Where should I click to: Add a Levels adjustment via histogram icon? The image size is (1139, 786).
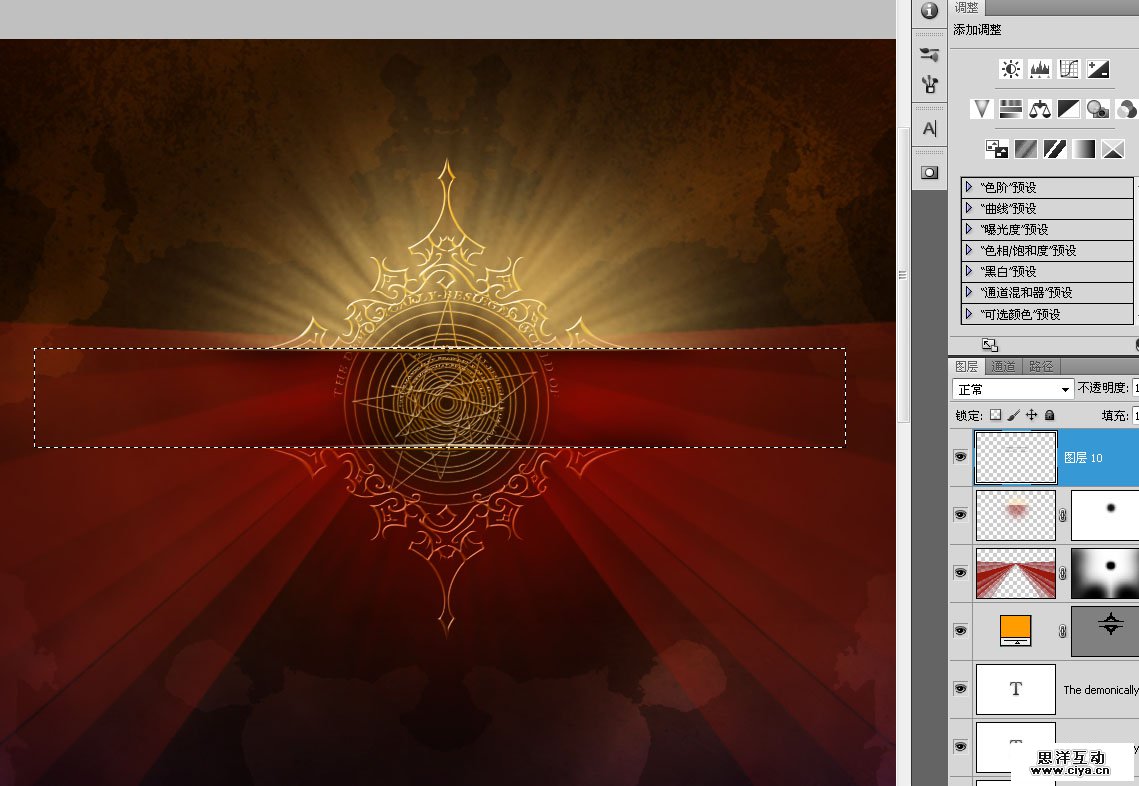[1040, 69]
